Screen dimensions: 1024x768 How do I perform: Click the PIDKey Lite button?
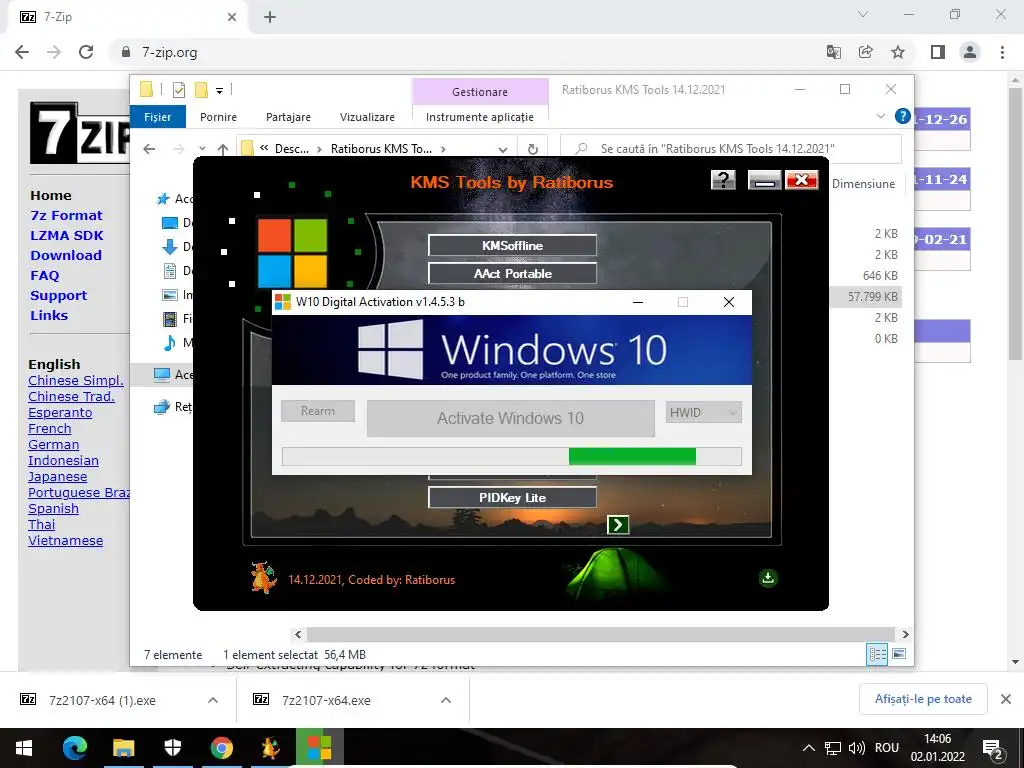click(512, 498)
